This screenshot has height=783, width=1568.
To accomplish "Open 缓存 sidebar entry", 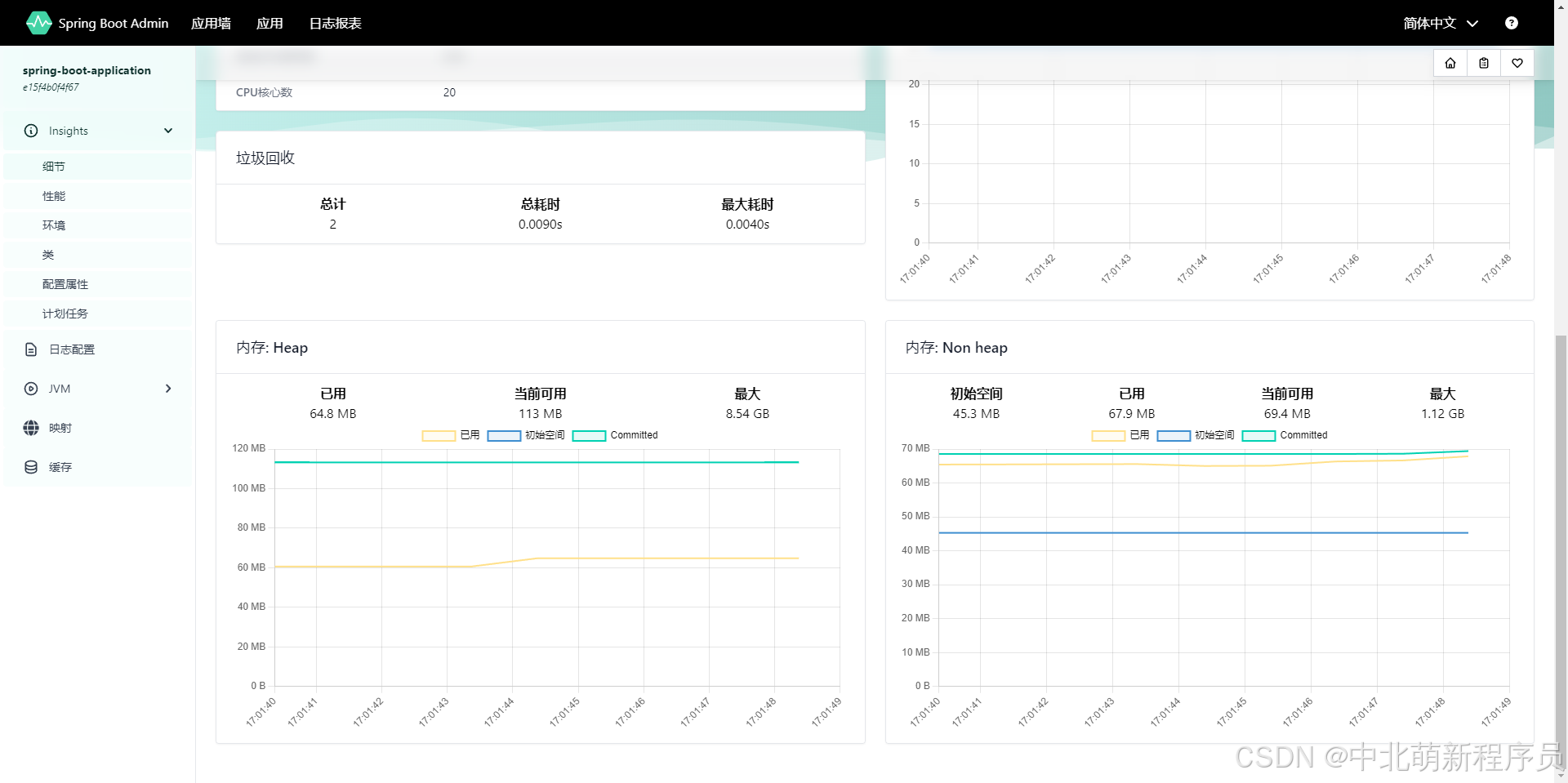I will coord(98,467).
